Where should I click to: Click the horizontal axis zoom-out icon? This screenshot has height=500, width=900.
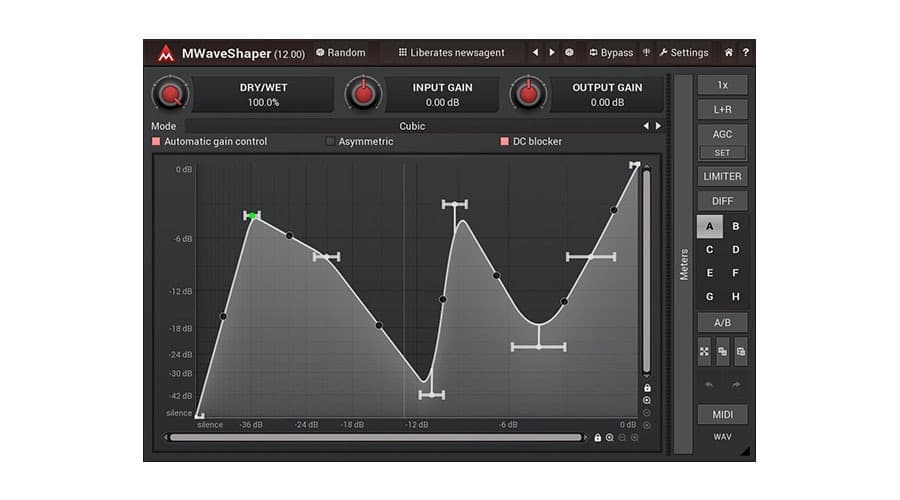click(622, 437)
